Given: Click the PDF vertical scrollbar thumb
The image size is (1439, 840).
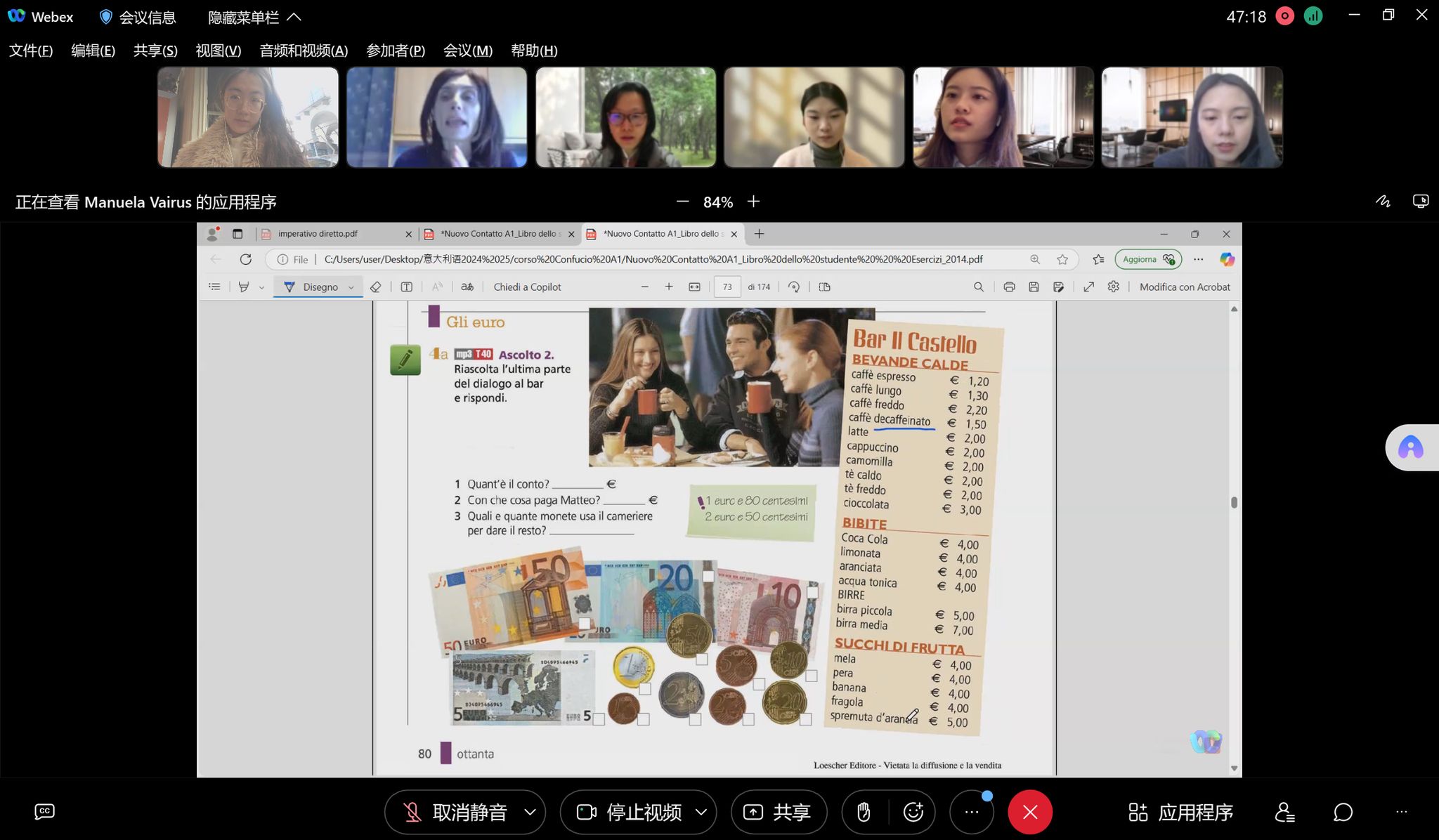Looking at the screenshot, I should coord(1234,502).
